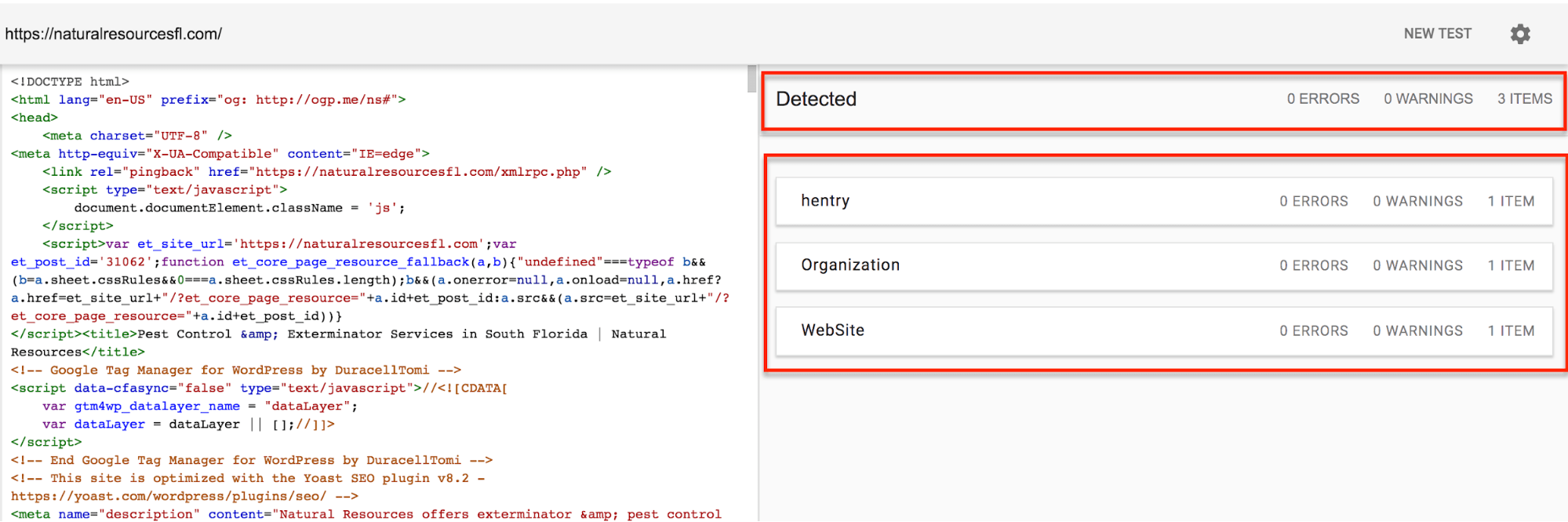Click the html lang="en-US" line
The image size is (1568, 522).
[208, 100]
